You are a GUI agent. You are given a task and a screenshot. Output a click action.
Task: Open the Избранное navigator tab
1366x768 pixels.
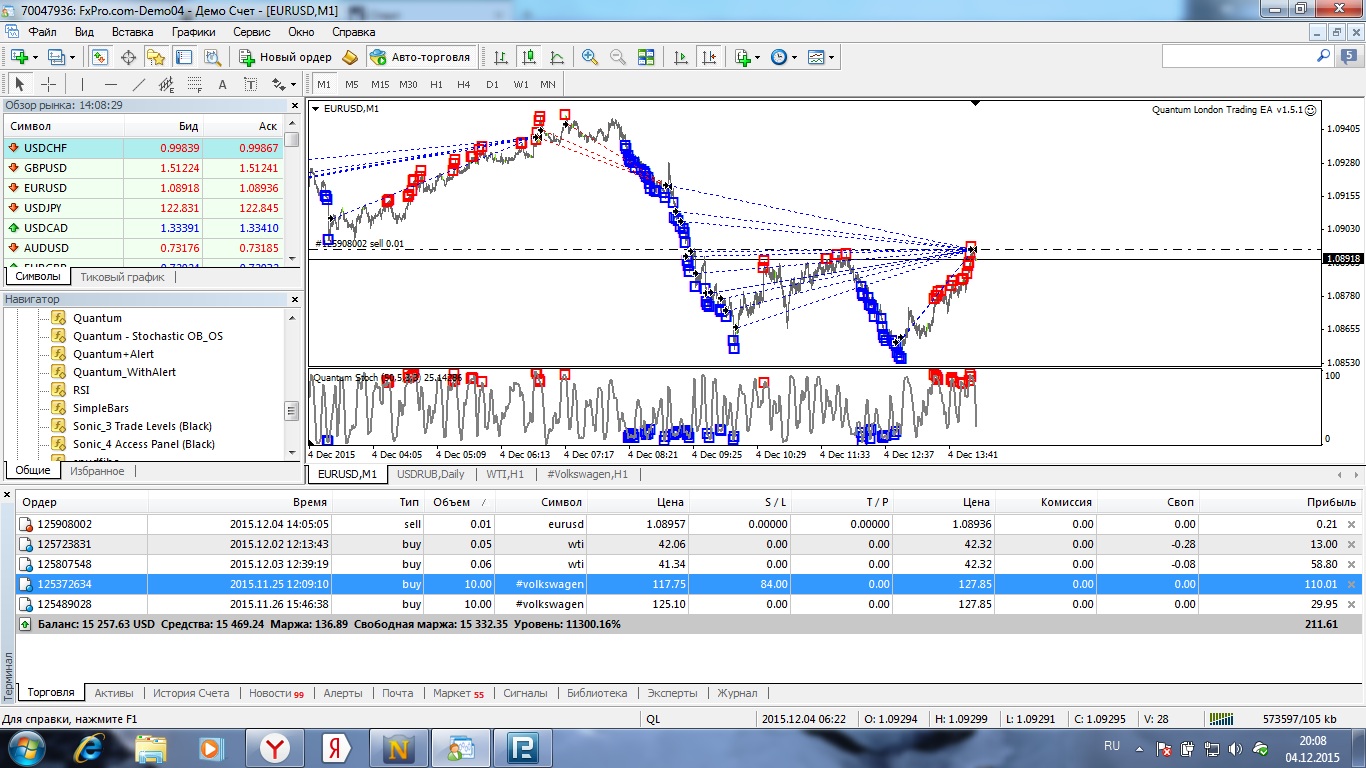point(97,471)
